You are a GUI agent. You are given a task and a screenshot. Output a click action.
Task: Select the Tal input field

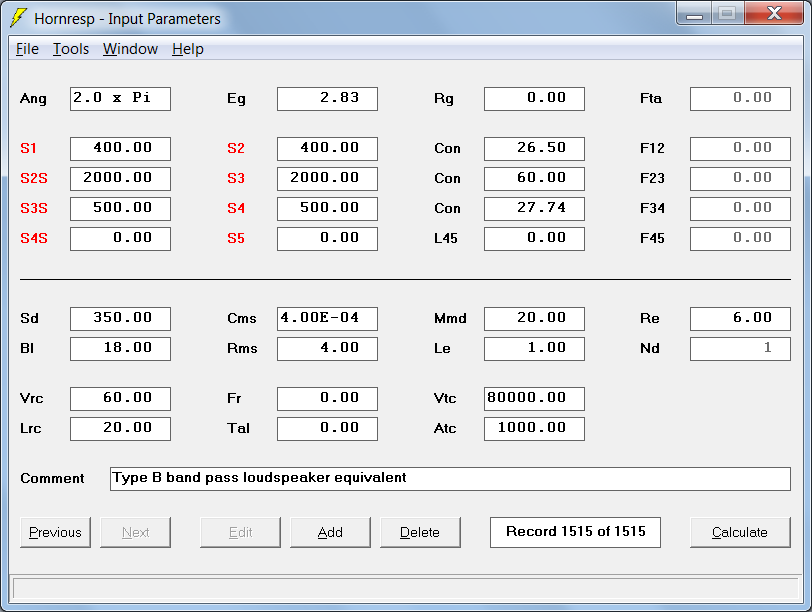click(x=327, y=429)
